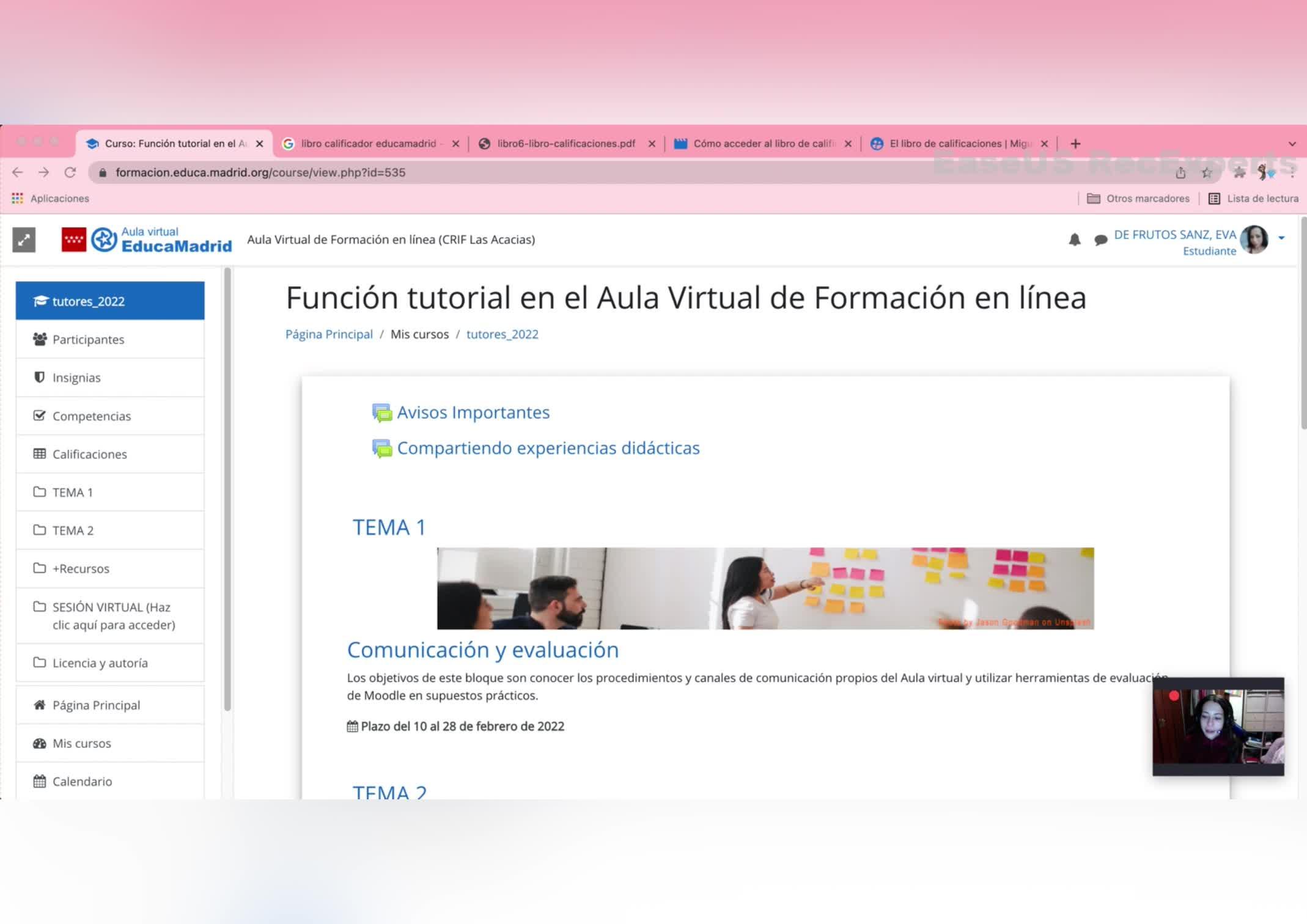Open a new browser tab with plus
The width and height of the screenshot is (1307, 924).
[x=1075, y=144]
